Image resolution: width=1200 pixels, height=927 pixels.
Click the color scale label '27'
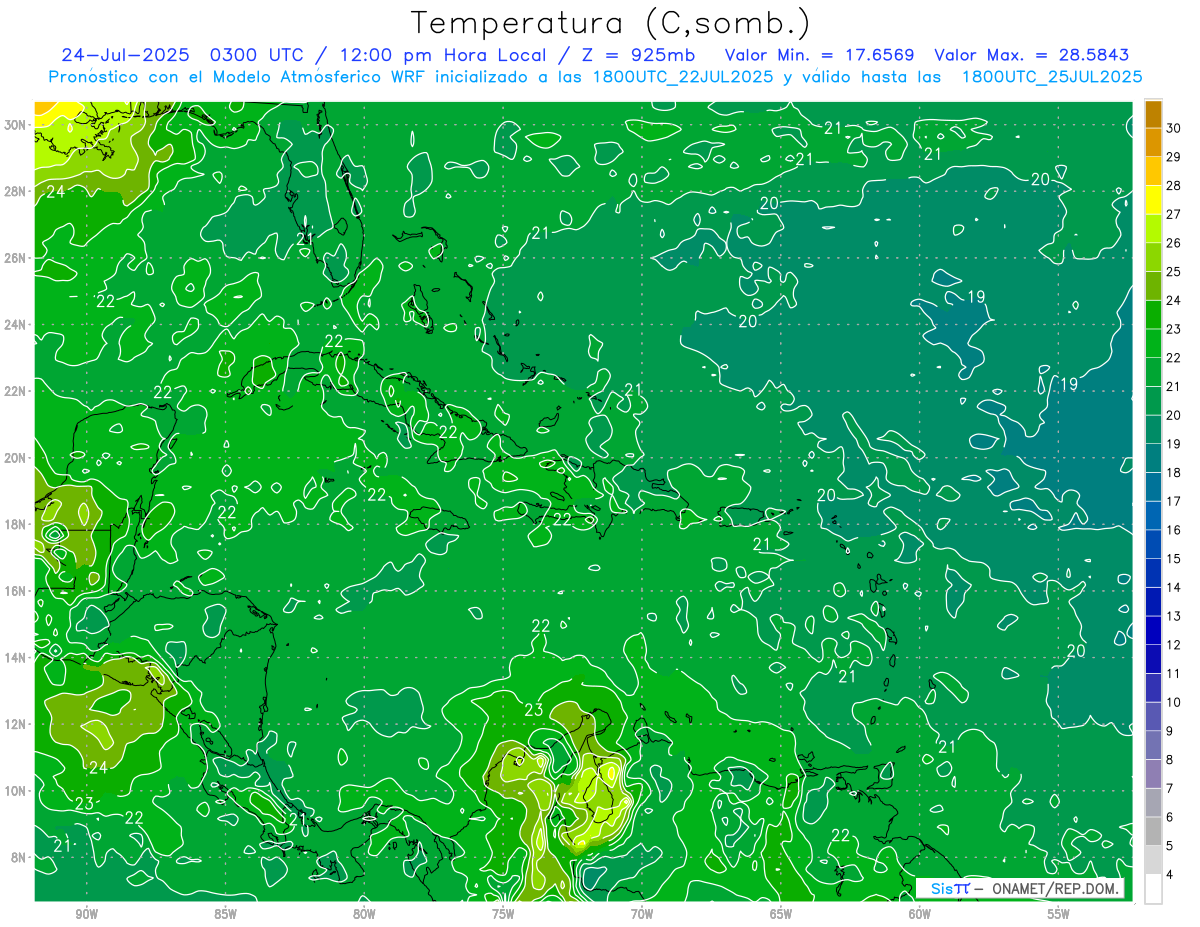(x=1174, y=214)
